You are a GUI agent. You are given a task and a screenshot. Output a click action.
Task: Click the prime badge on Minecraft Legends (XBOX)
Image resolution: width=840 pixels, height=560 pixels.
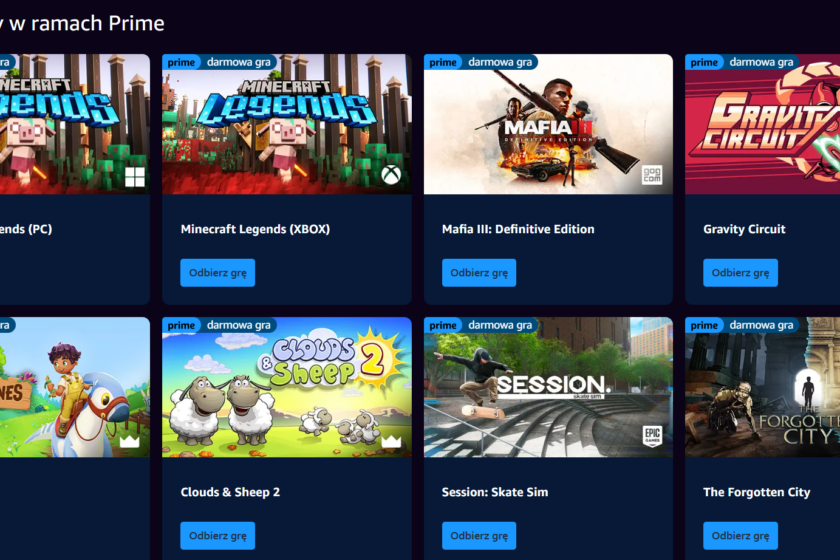181,62
